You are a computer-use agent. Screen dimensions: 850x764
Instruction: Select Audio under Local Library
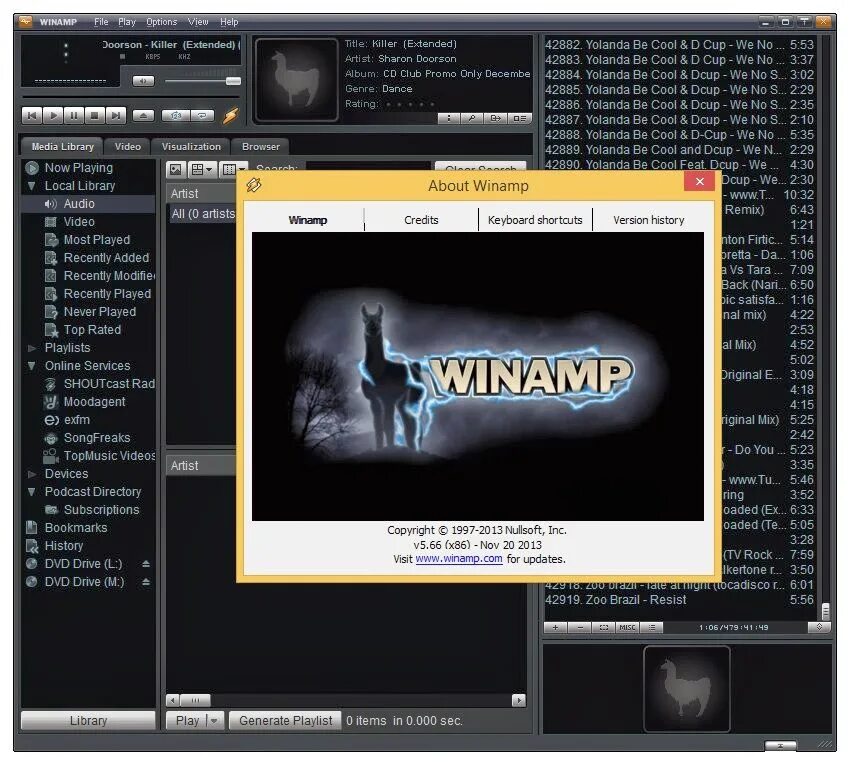(x=79, y=203)
